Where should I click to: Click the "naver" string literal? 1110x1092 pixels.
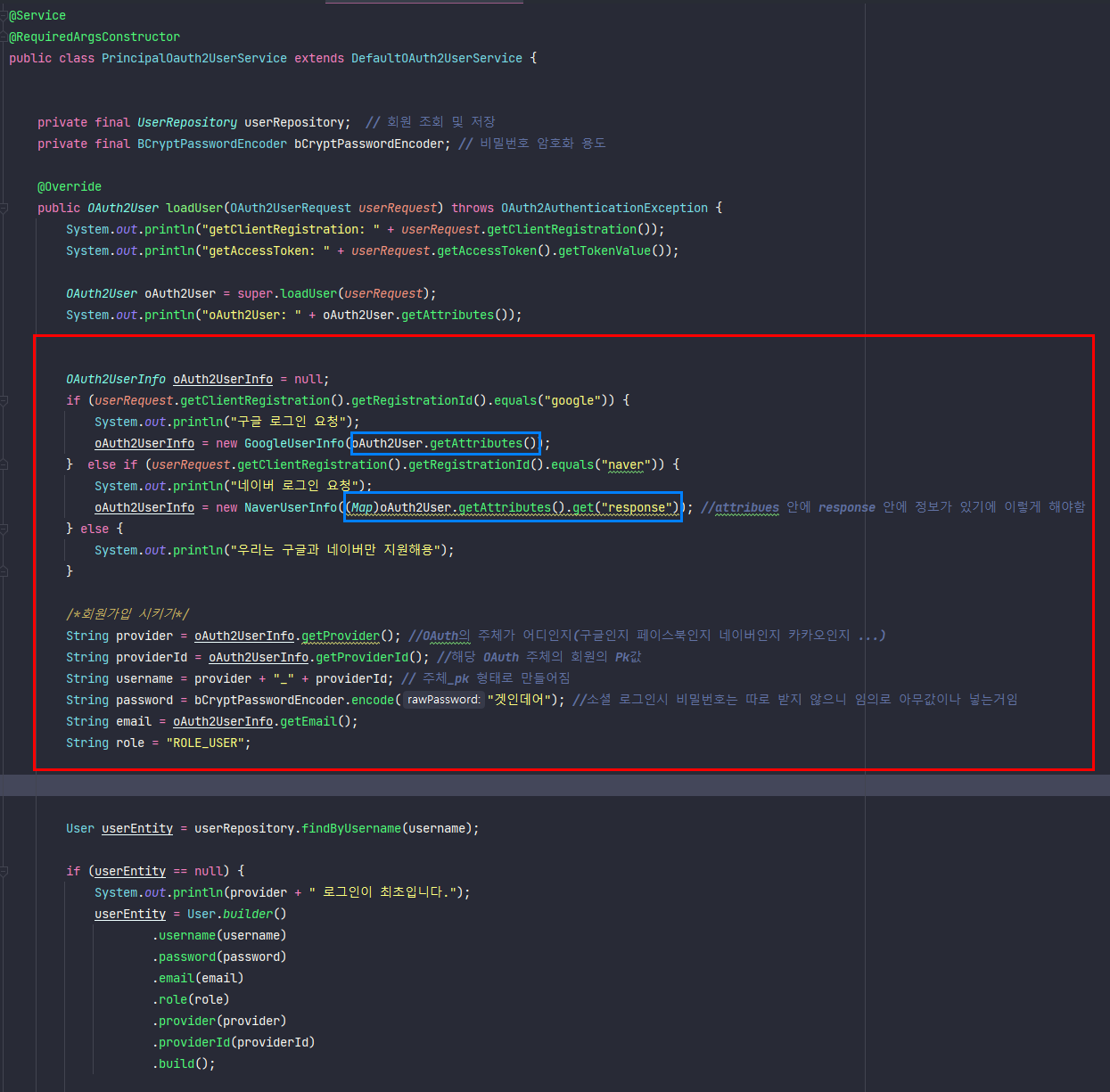[x=626, y=464]
